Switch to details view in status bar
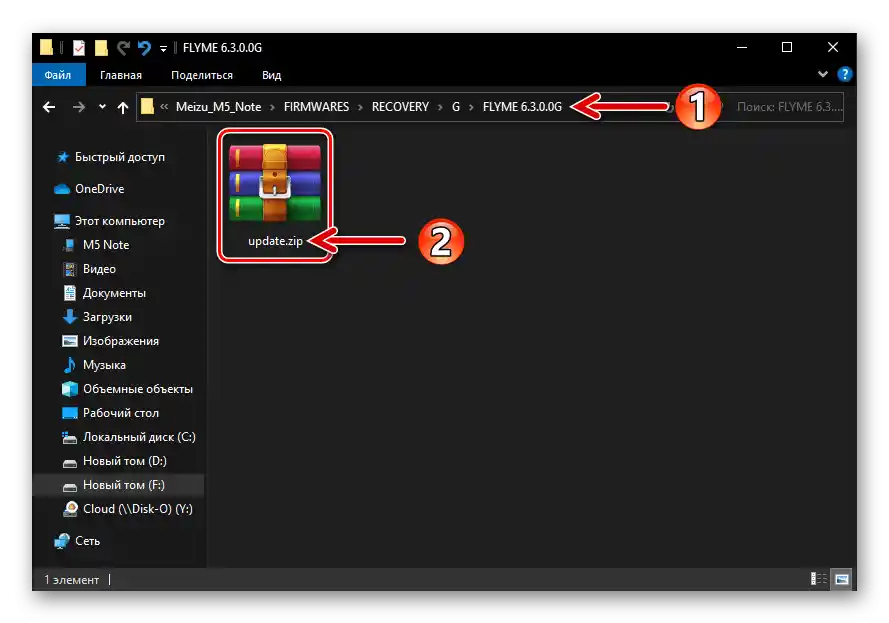Screen dimensions: 889x623 click(x=818, y=579)
